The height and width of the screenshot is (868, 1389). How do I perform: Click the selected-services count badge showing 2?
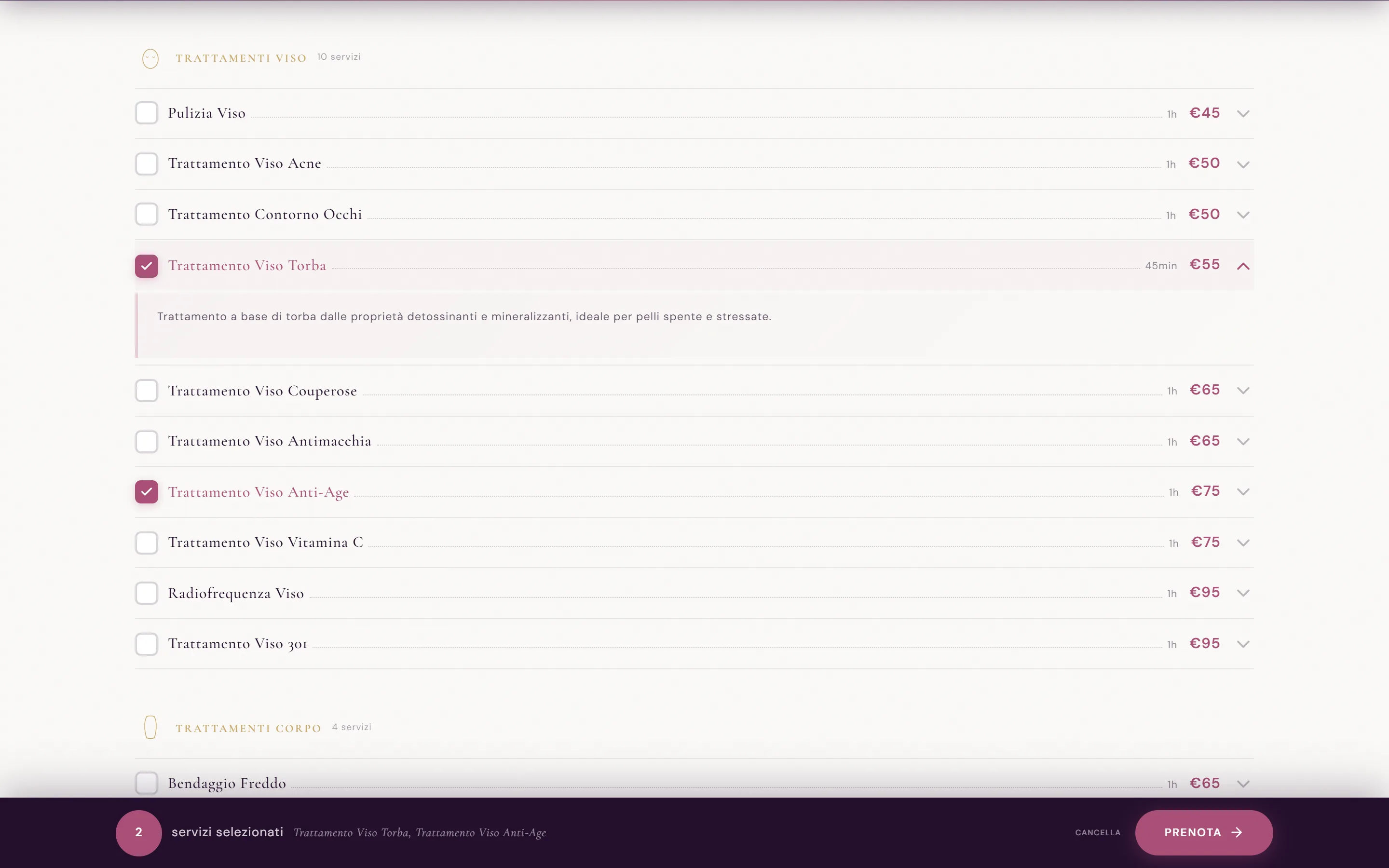pyautogui.click(x=138, y=832)
